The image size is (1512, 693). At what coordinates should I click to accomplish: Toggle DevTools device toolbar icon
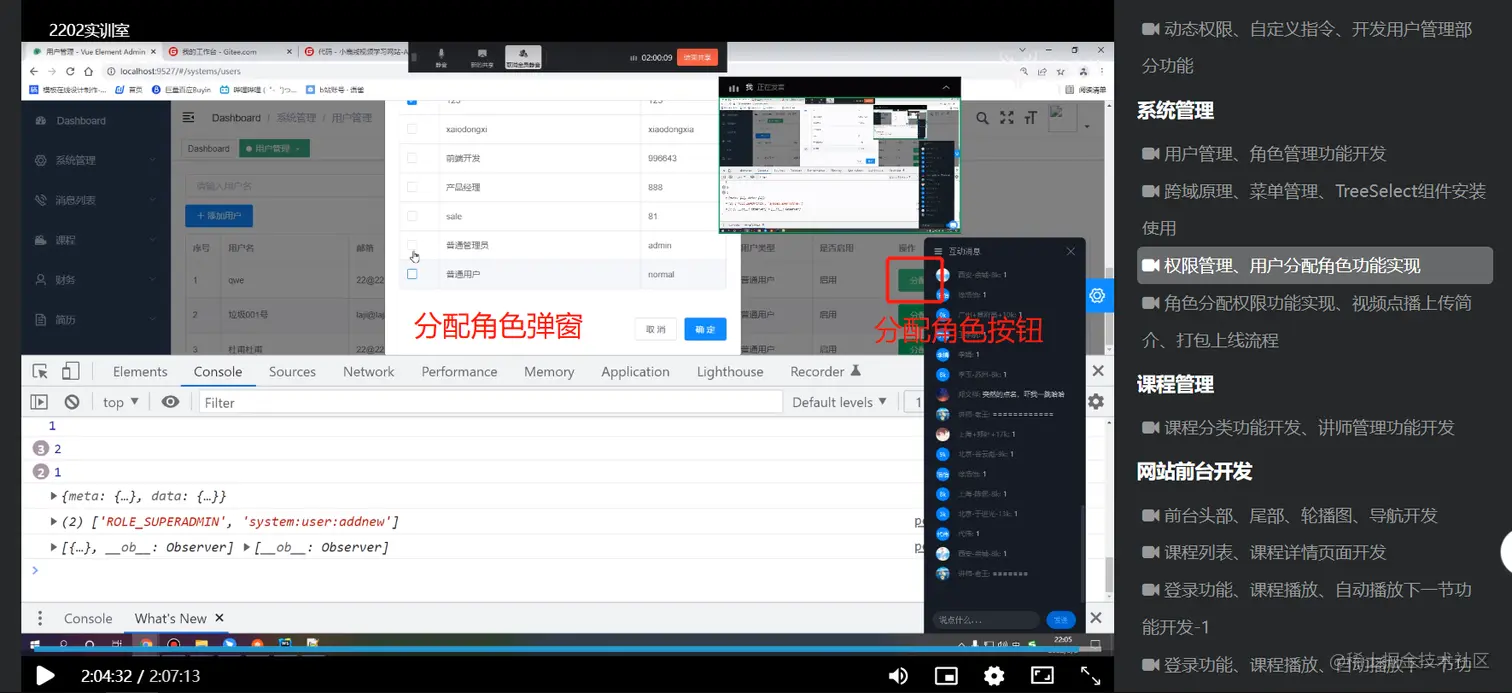coord(70,371)
